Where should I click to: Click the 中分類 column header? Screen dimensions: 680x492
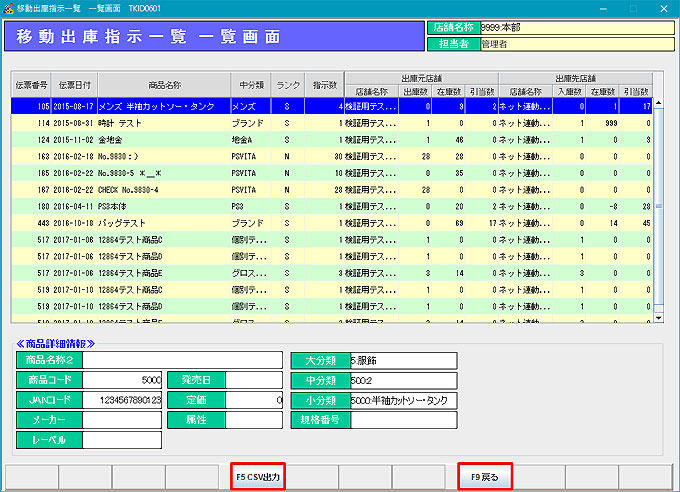coord(249,84)
